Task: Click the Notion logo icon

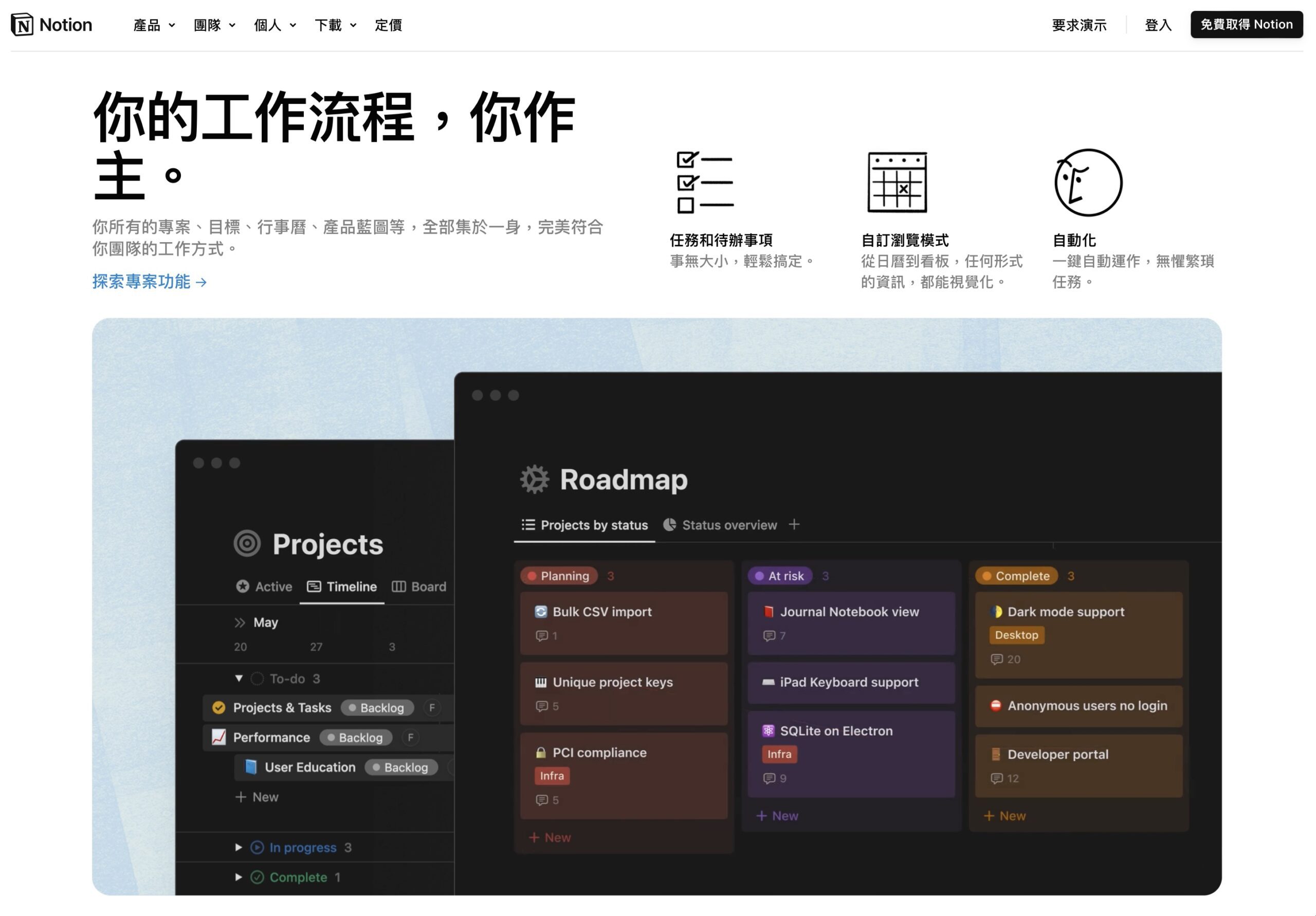Action: point(21,25)
